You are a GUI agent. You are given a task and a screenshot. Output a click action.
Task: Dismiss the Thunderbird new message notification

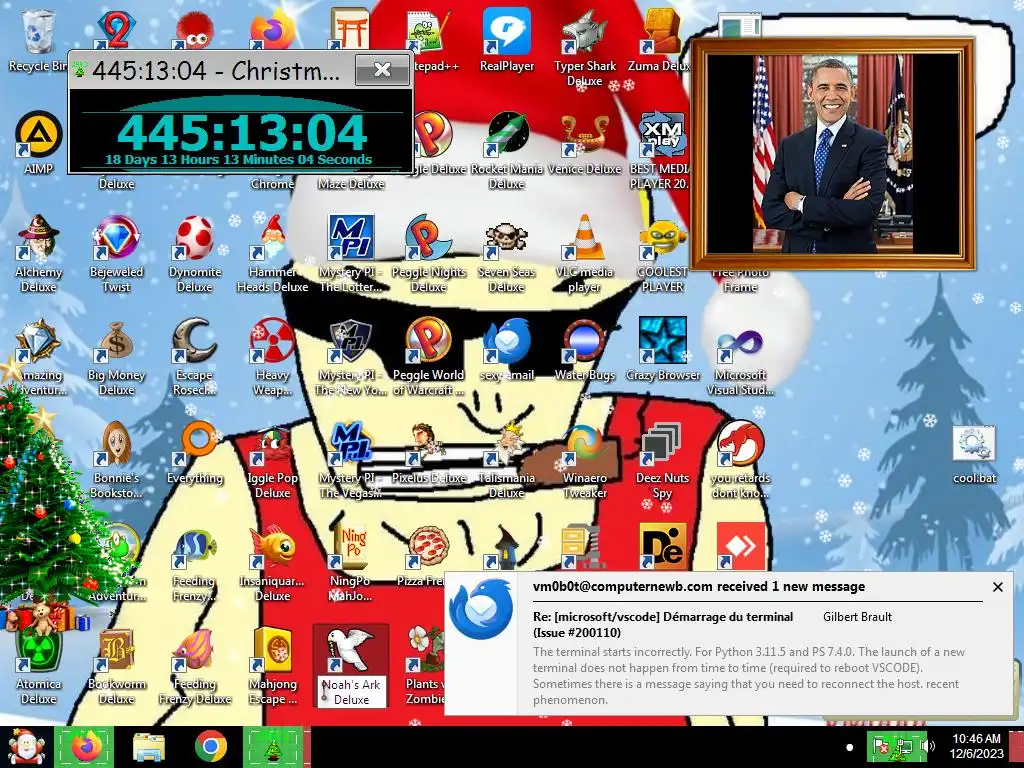[x=997, y=587]
